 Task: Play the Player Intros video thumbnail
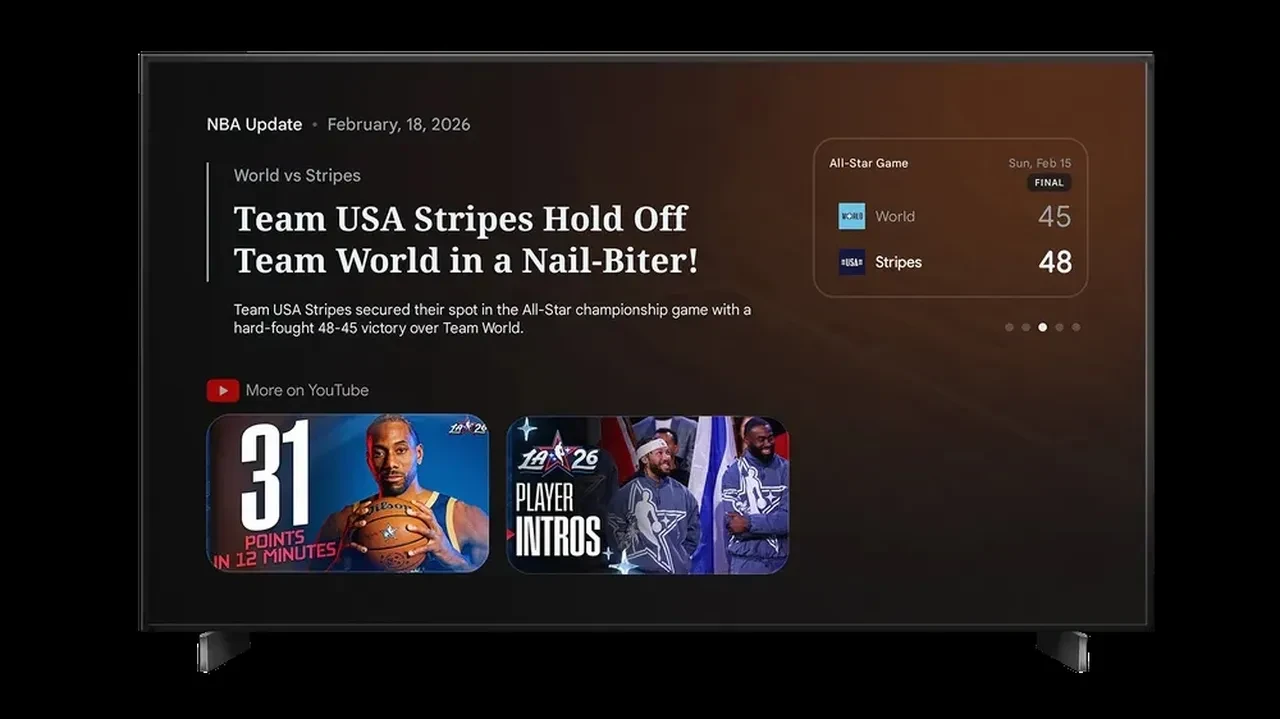click(x=646, y=493)
